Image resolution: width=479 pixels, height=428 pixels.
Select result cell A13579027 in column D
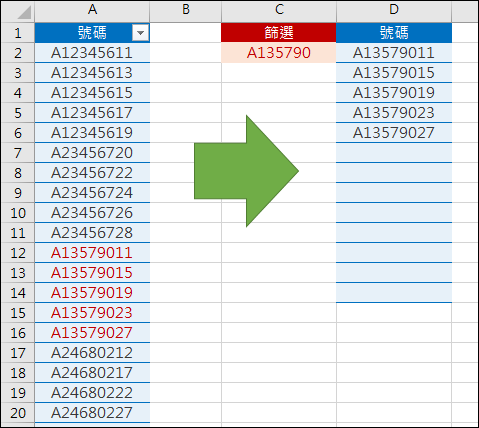[394, 133]
